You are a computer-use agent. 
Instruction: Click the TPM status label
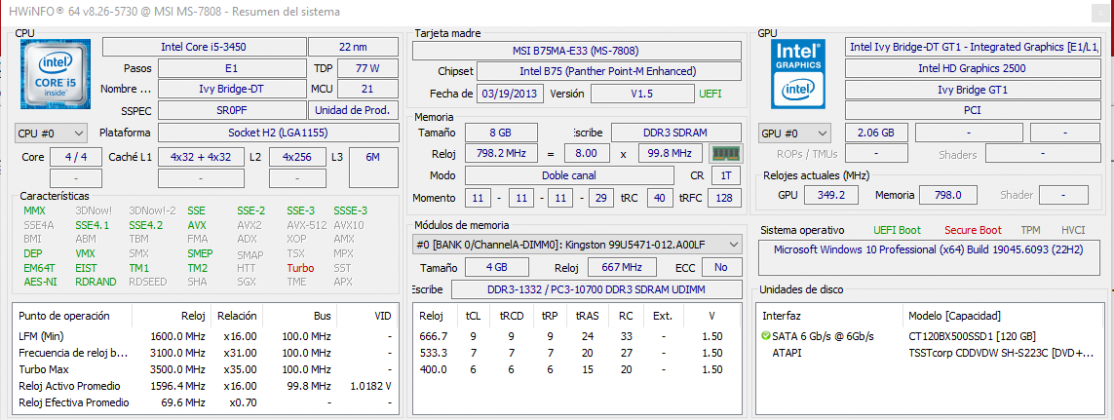click(x=1030, y=230)
